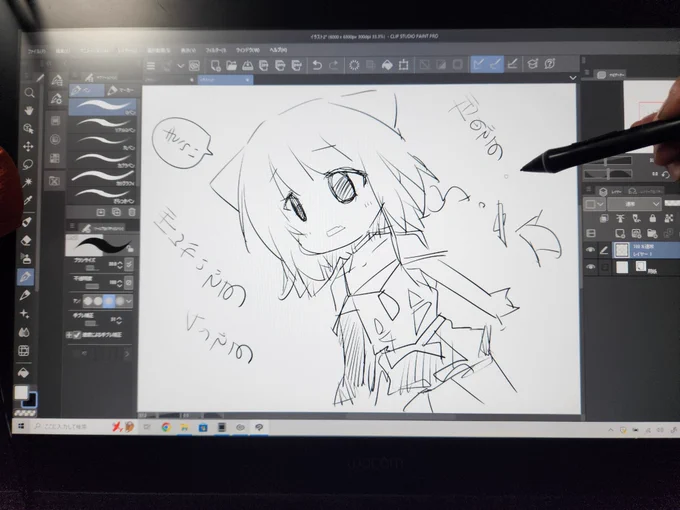Image resolution: width=680 pixels, height=510 pixels.
Task: Adjust stabilization stepper arrows
Action: pyautogui.click(x=119, y=320)
